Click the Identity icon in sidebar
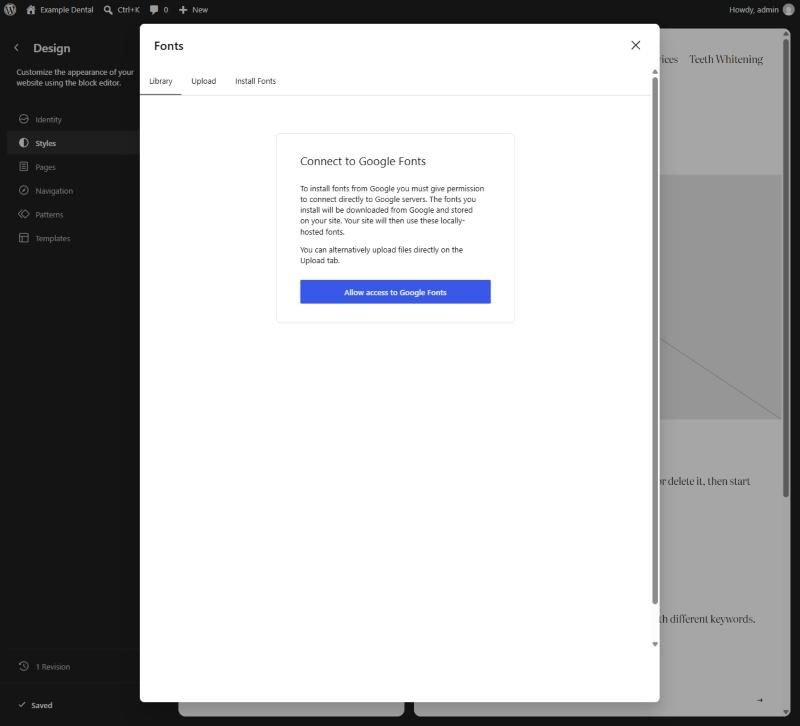The width and height of the screenshot is (800, 726). [x=23, y=119]
